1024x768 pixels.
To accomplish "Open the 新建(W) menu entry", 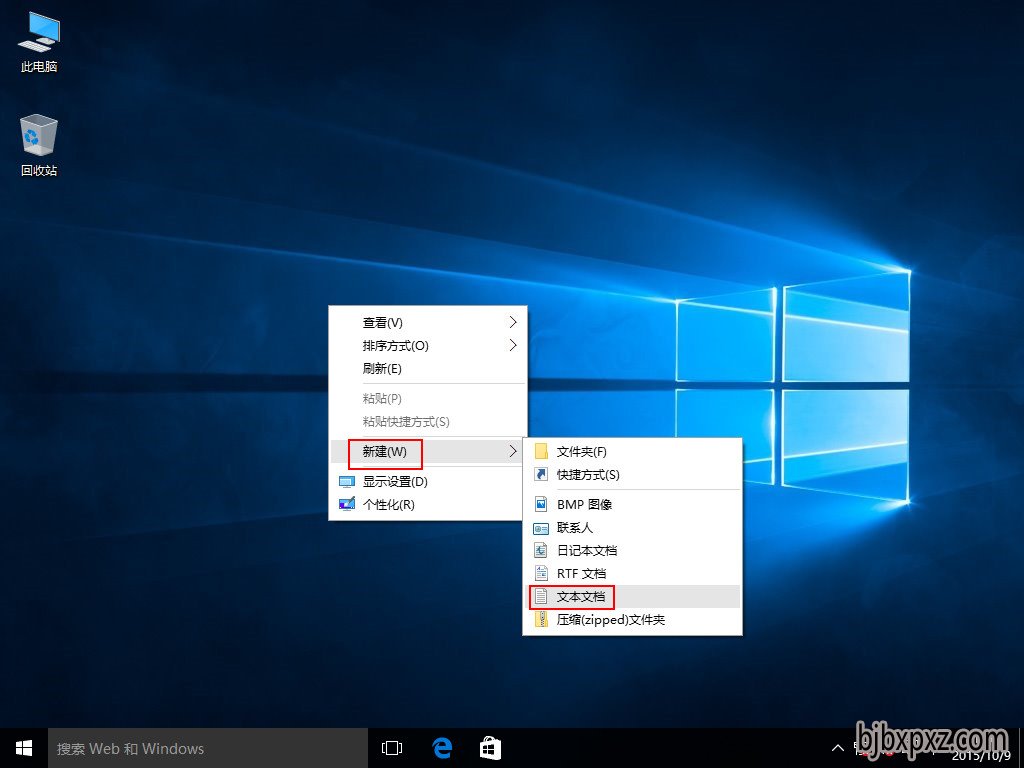I will pyautogui.click(x=428, y=452).
